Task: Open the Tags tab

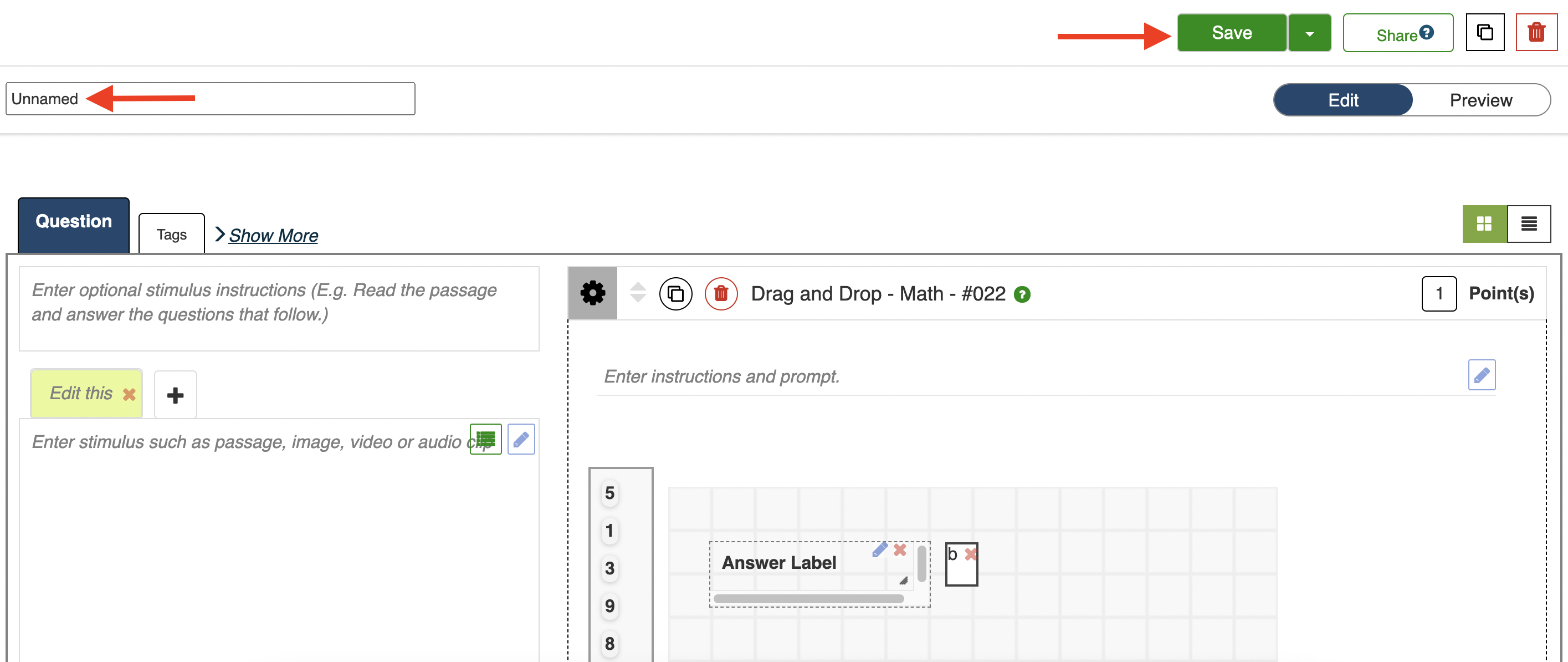Action: click(x=171, y=234)
